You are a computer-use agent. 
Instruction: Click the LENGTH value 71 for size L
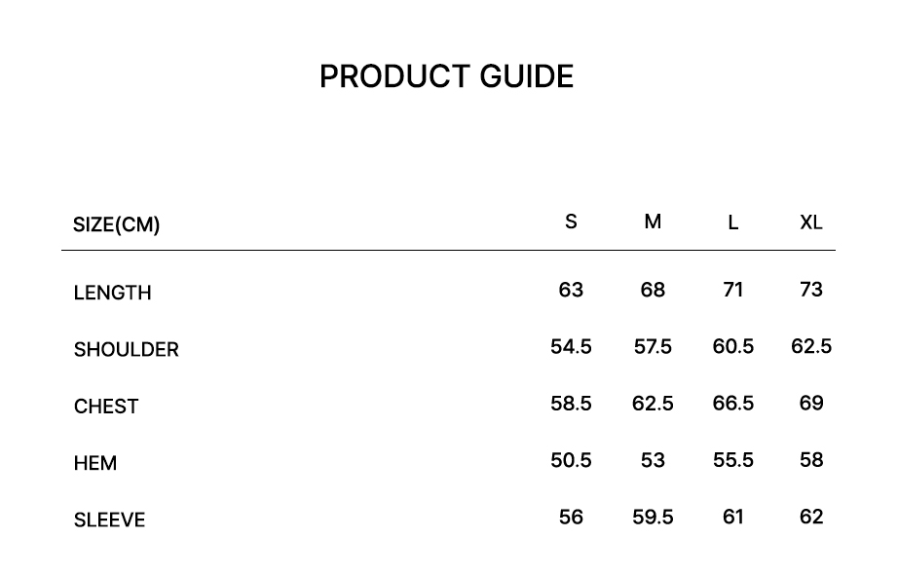pos(733,290)
